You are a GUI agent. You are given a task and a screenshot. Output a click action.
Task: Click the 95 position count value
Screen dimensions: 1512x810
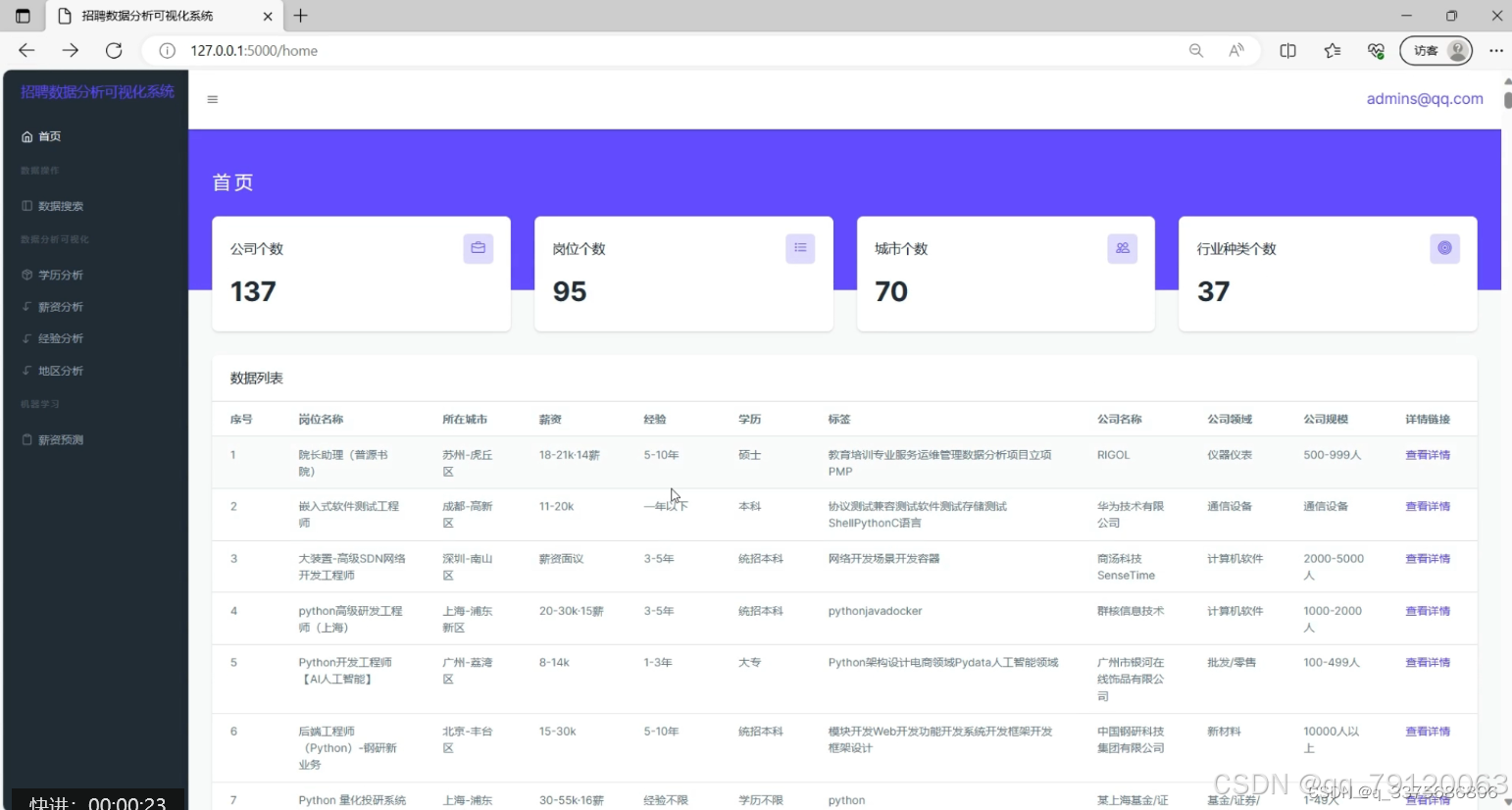coord(570,291)
